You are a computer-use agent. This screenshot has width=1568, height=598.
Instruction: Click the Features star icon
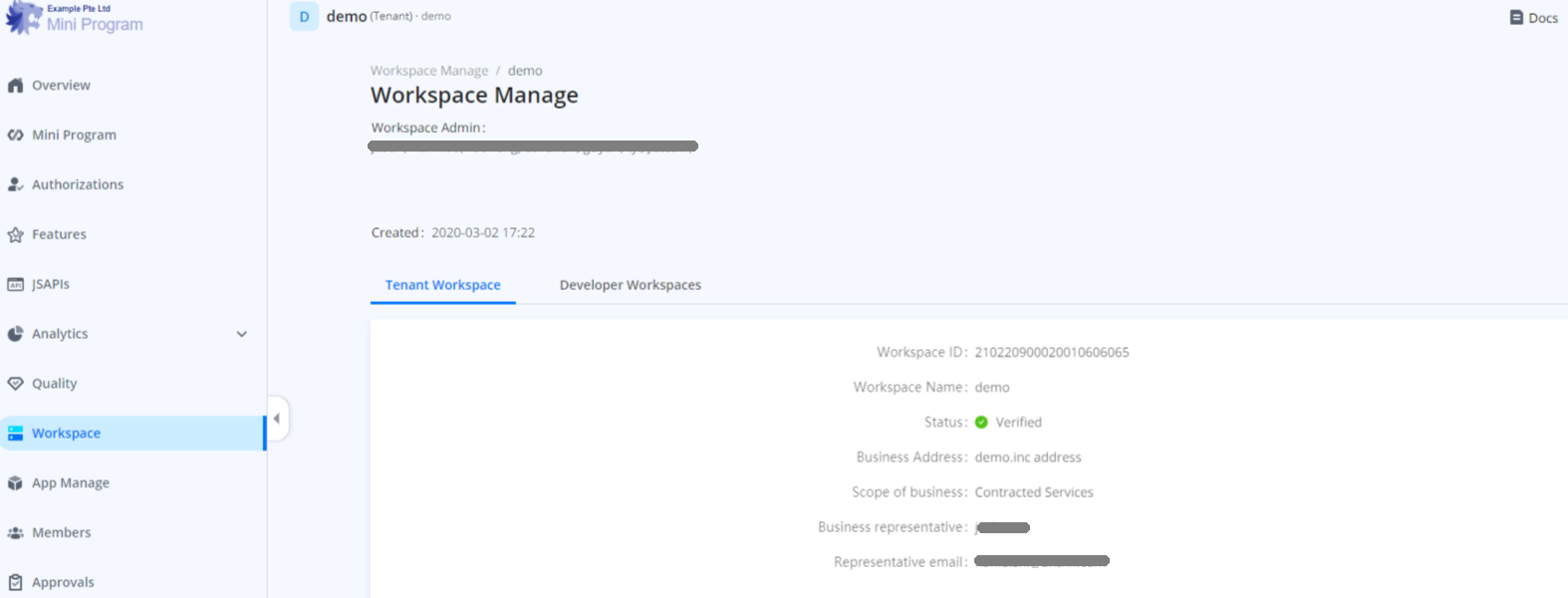pyautogui.click(x=15, y=234)
